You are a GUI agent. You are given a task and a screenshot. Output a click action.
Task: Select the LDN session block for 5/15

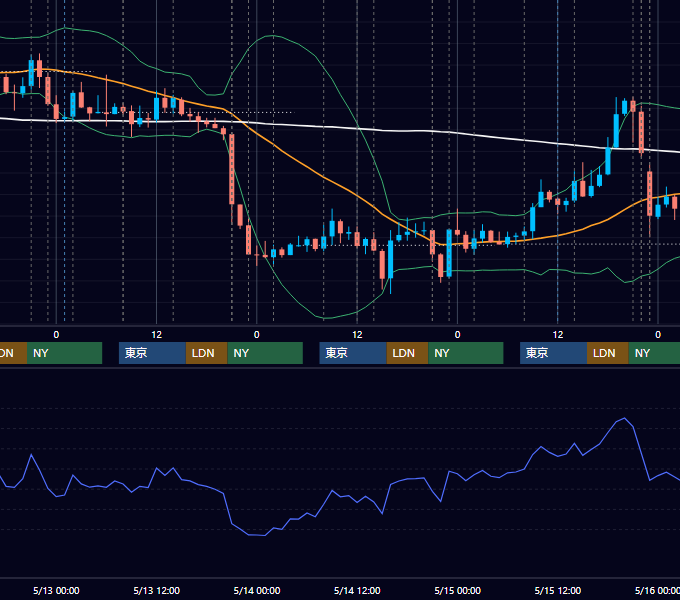[x=608, y=353]
